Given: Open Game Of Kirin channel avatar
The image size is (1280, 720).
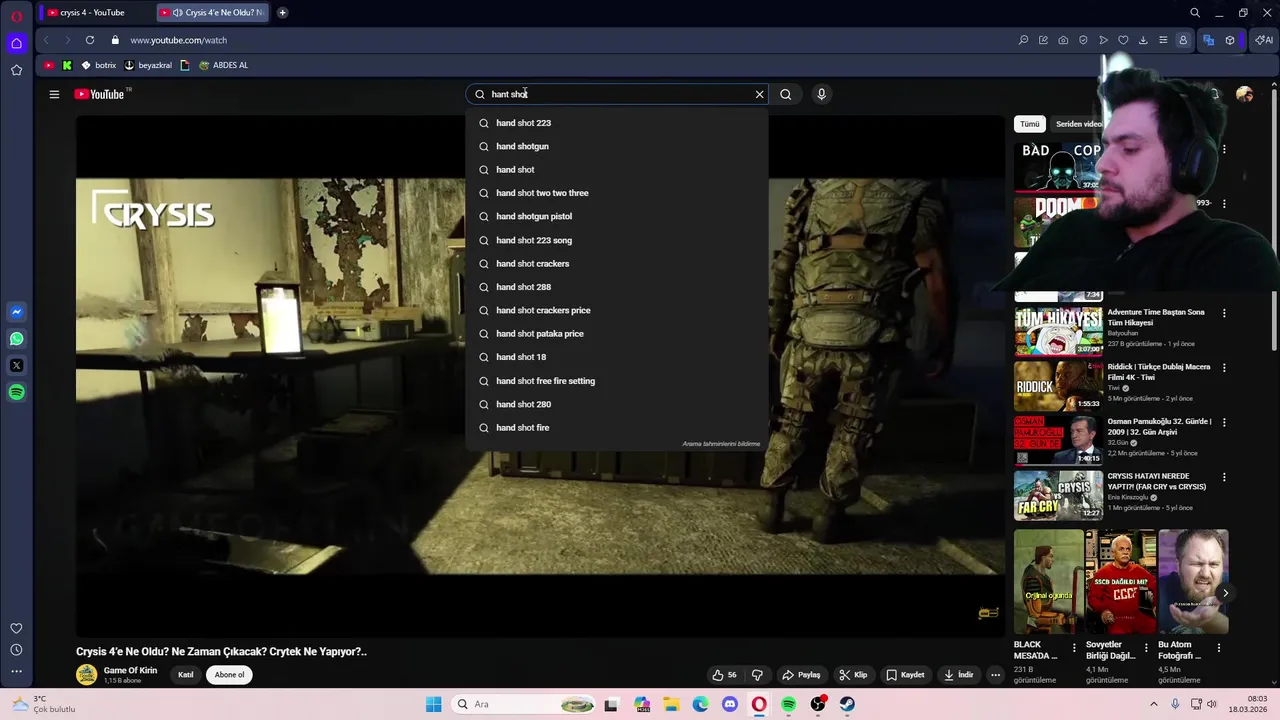Looking at the screenshot, I should pyautogui.click(x=87, y=674).
